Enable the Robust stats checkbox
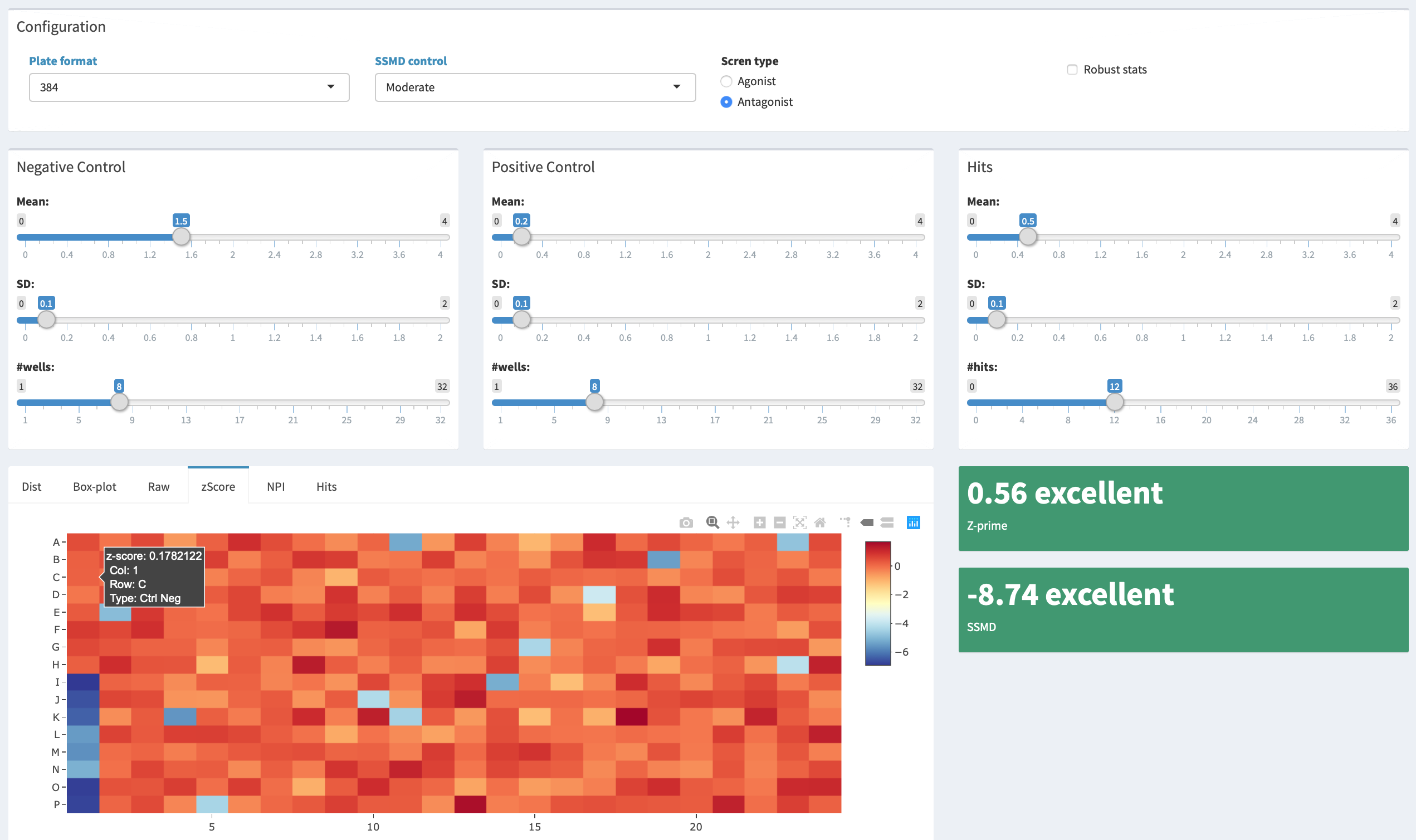 1072,70
